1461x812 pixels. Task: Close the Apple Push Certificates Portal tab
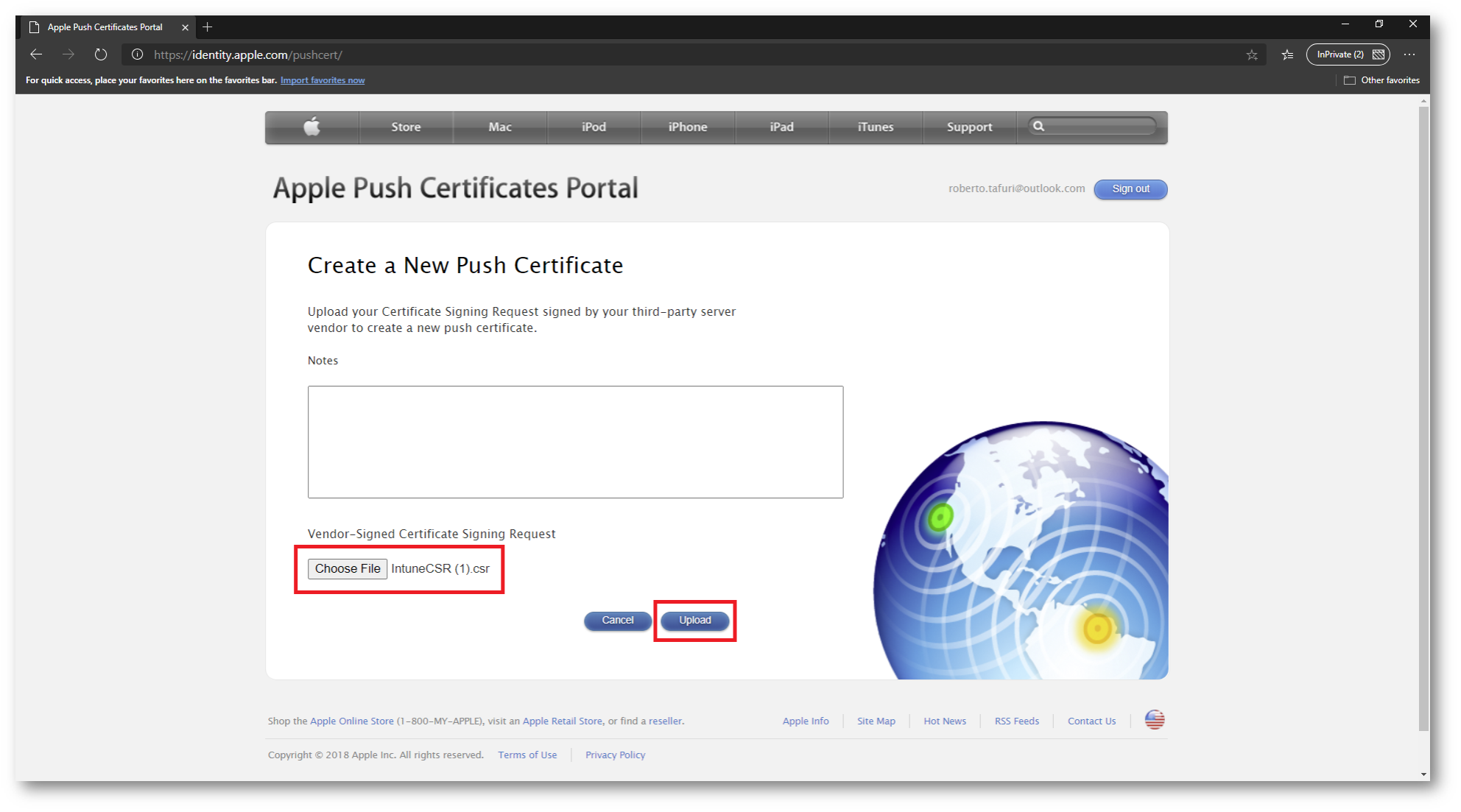click(185, 27)
